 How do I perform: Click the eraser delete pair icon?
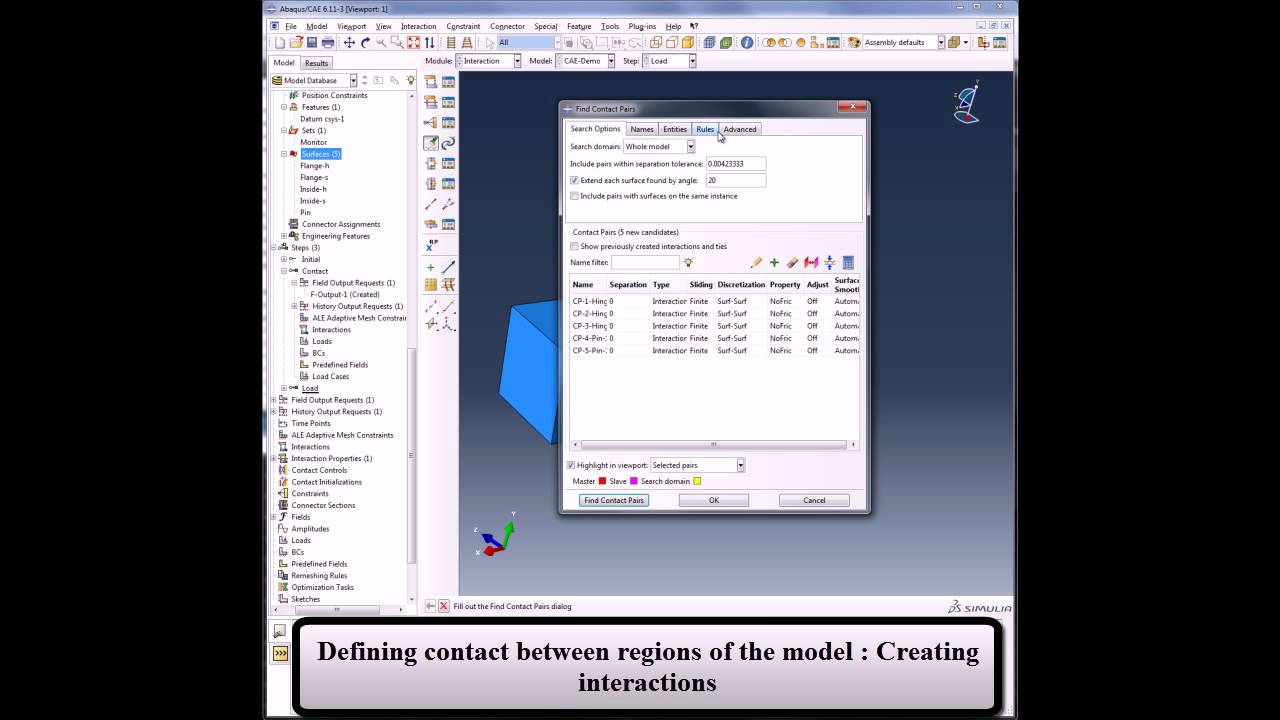(x=792, y=262)
